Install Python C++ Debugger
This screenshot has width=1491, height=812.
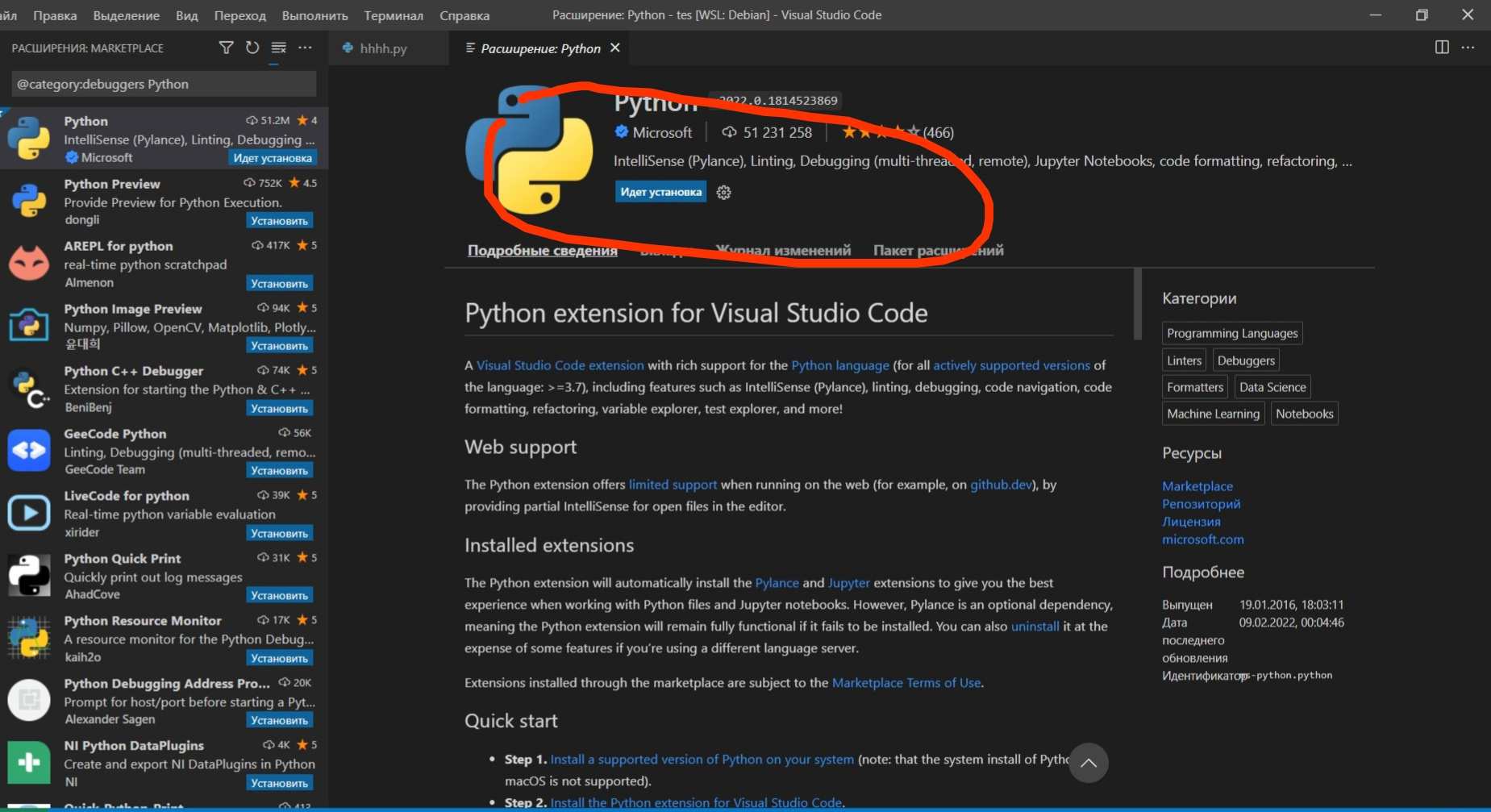(x=279, y=409)
